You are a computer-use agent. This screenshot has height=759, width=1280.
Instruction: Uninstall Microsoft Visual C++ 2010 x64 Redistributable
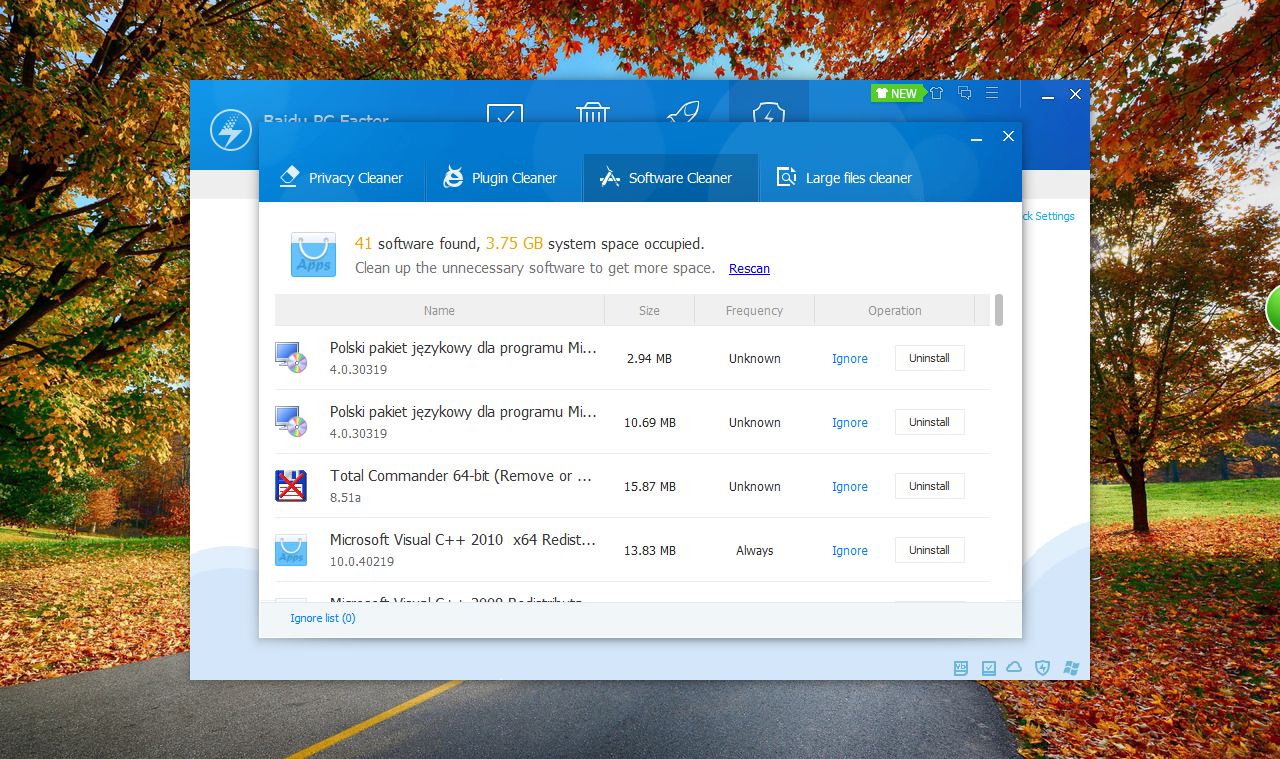pos(929,550)
